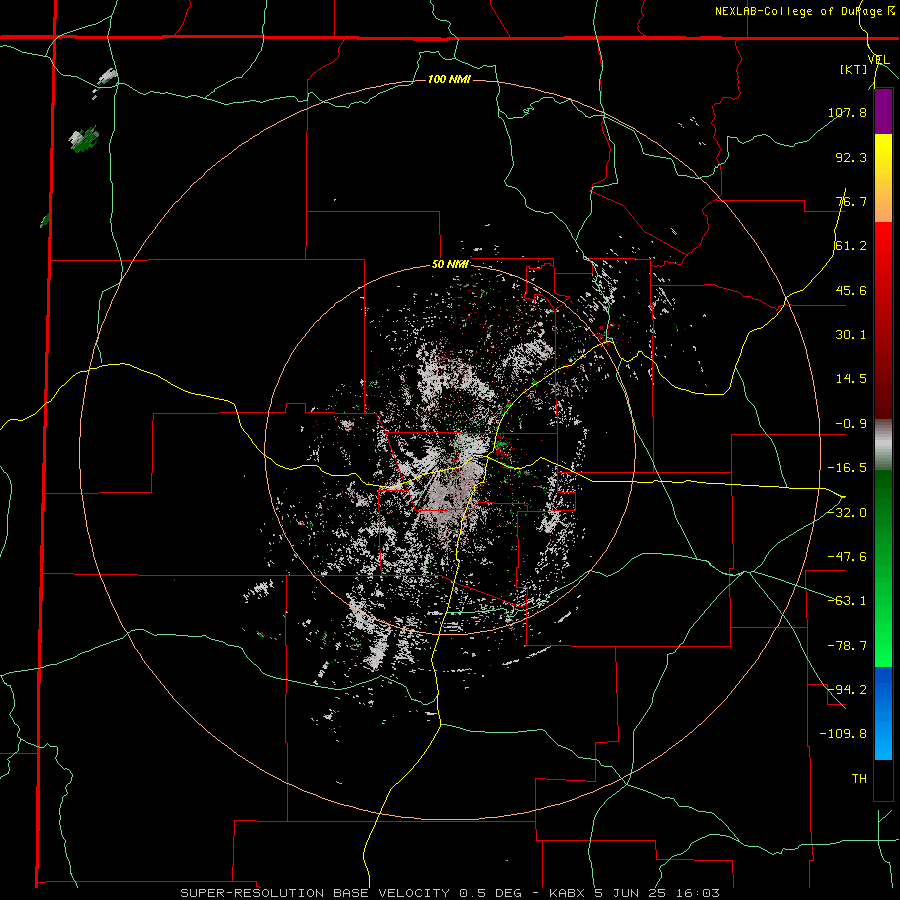Image resolution: width=900 pixels, height=900 pixels.
Task: Click the gray near-zero segment of color bar
Action: [883, 444]
